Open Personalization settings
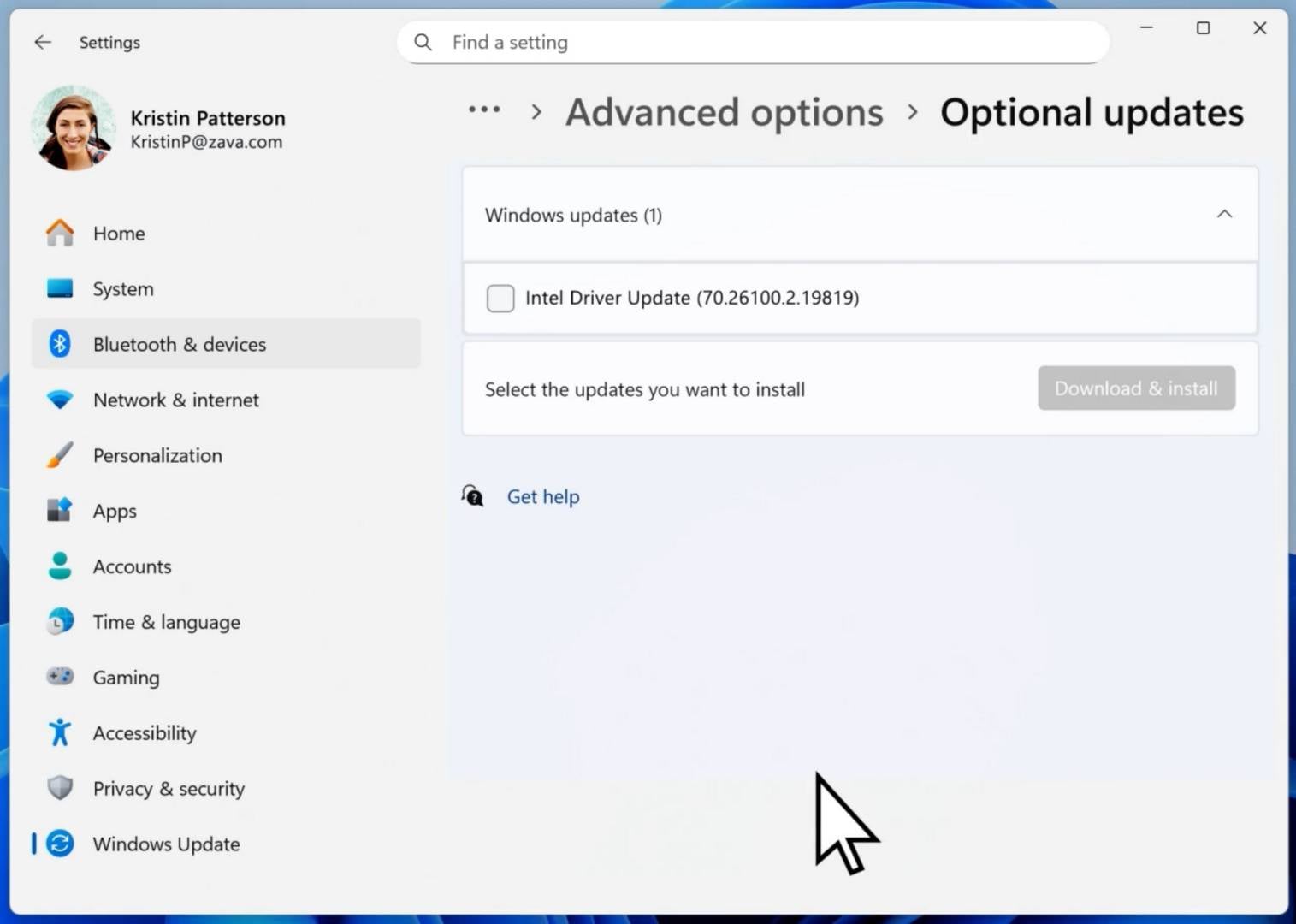 pyautogui.click(x=226, y=455)
